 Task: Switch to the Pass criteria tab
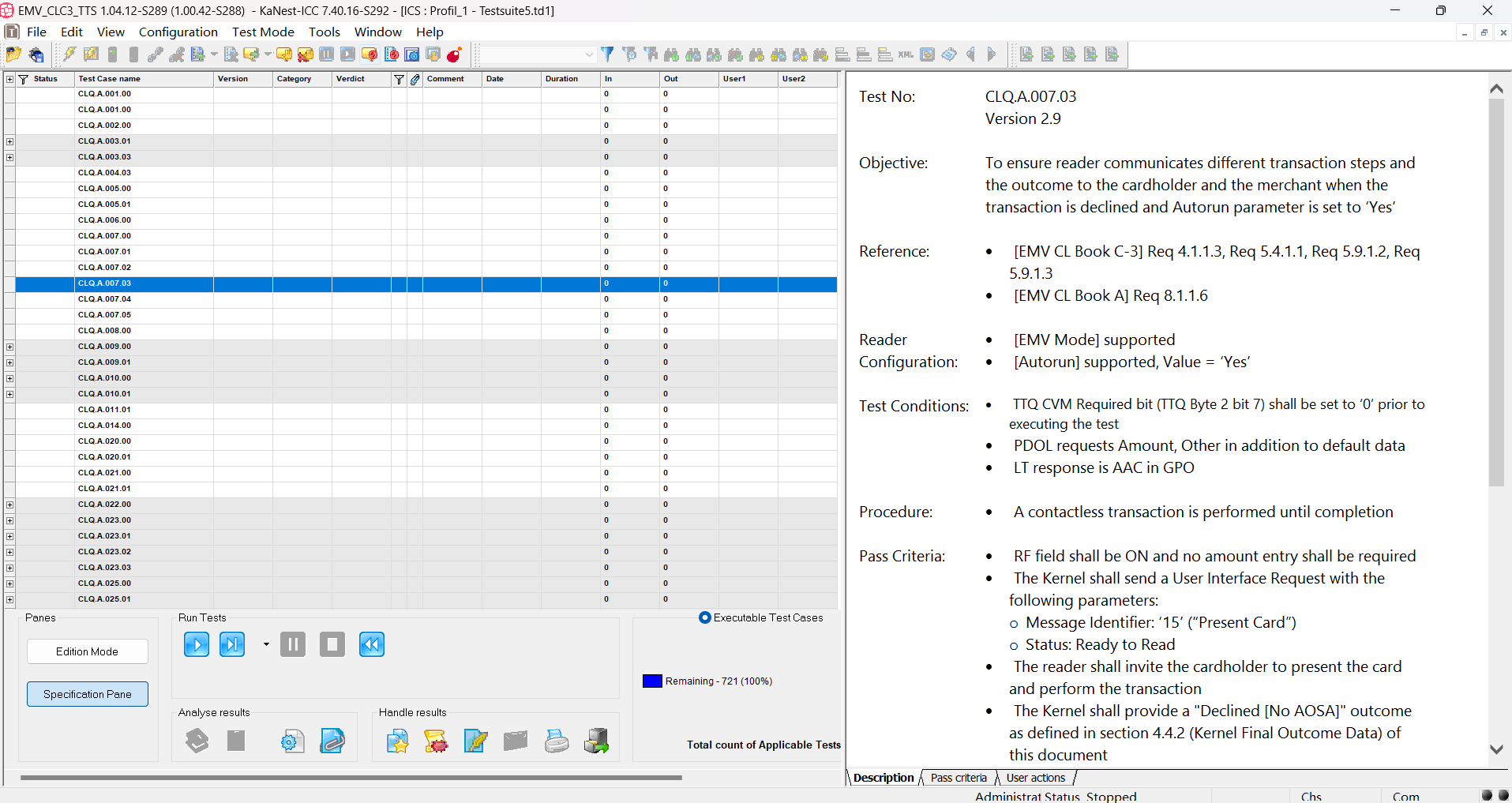pos(959,778)
